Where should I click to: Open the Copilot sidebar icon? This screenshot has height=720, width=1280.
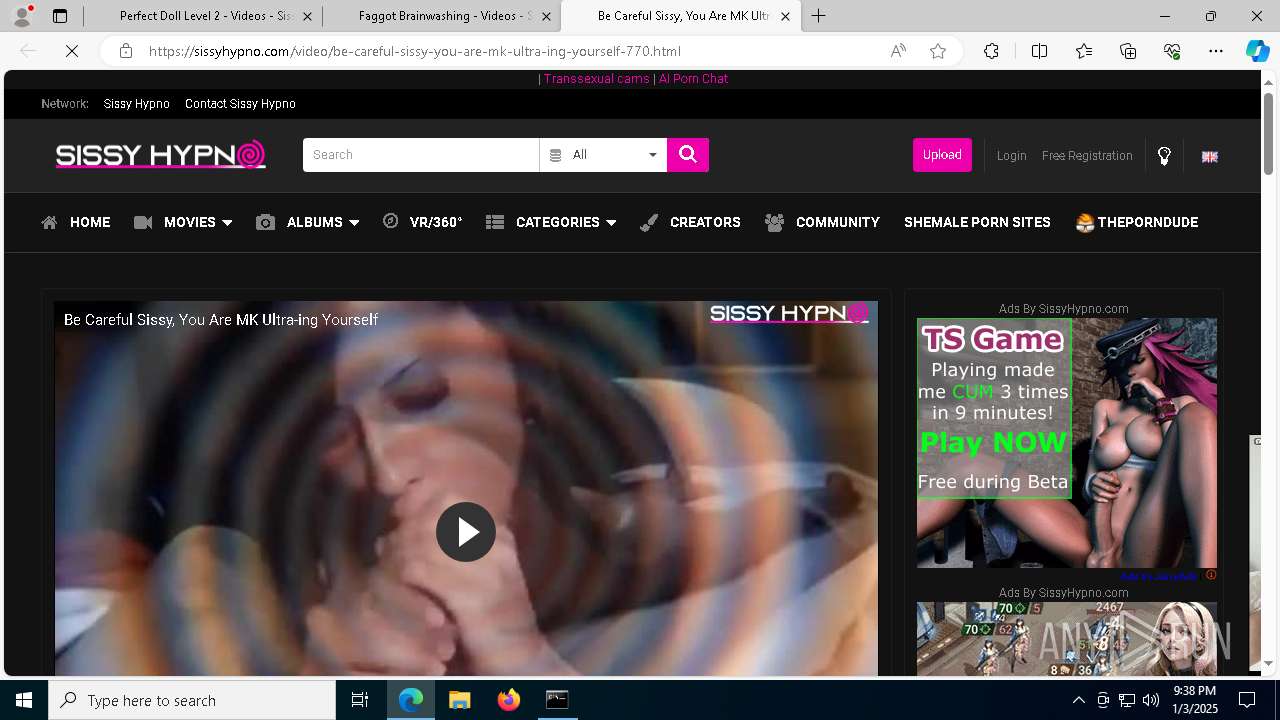pos(1257,51)
